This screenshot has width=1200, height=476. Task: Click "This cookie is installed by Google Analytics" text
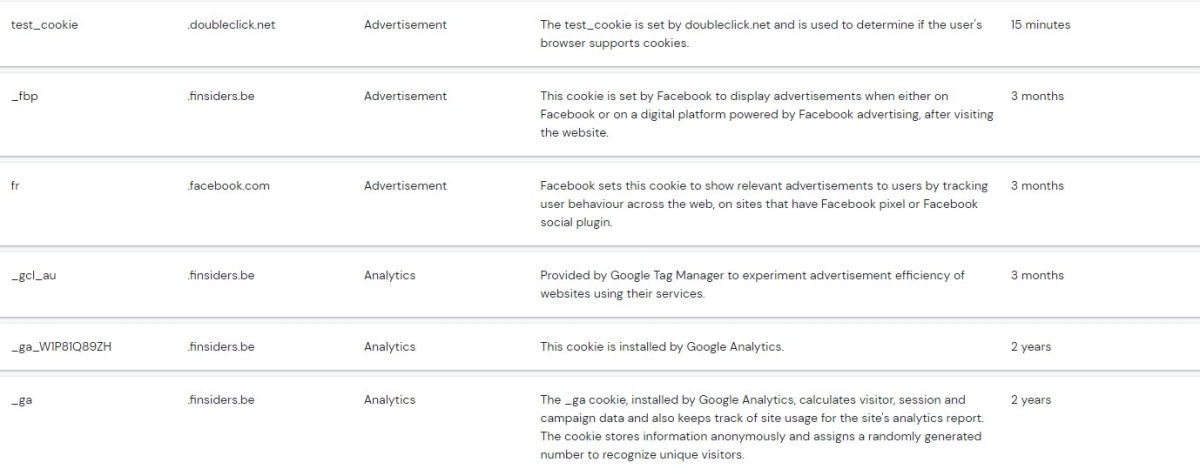click(x=661, y=347)
